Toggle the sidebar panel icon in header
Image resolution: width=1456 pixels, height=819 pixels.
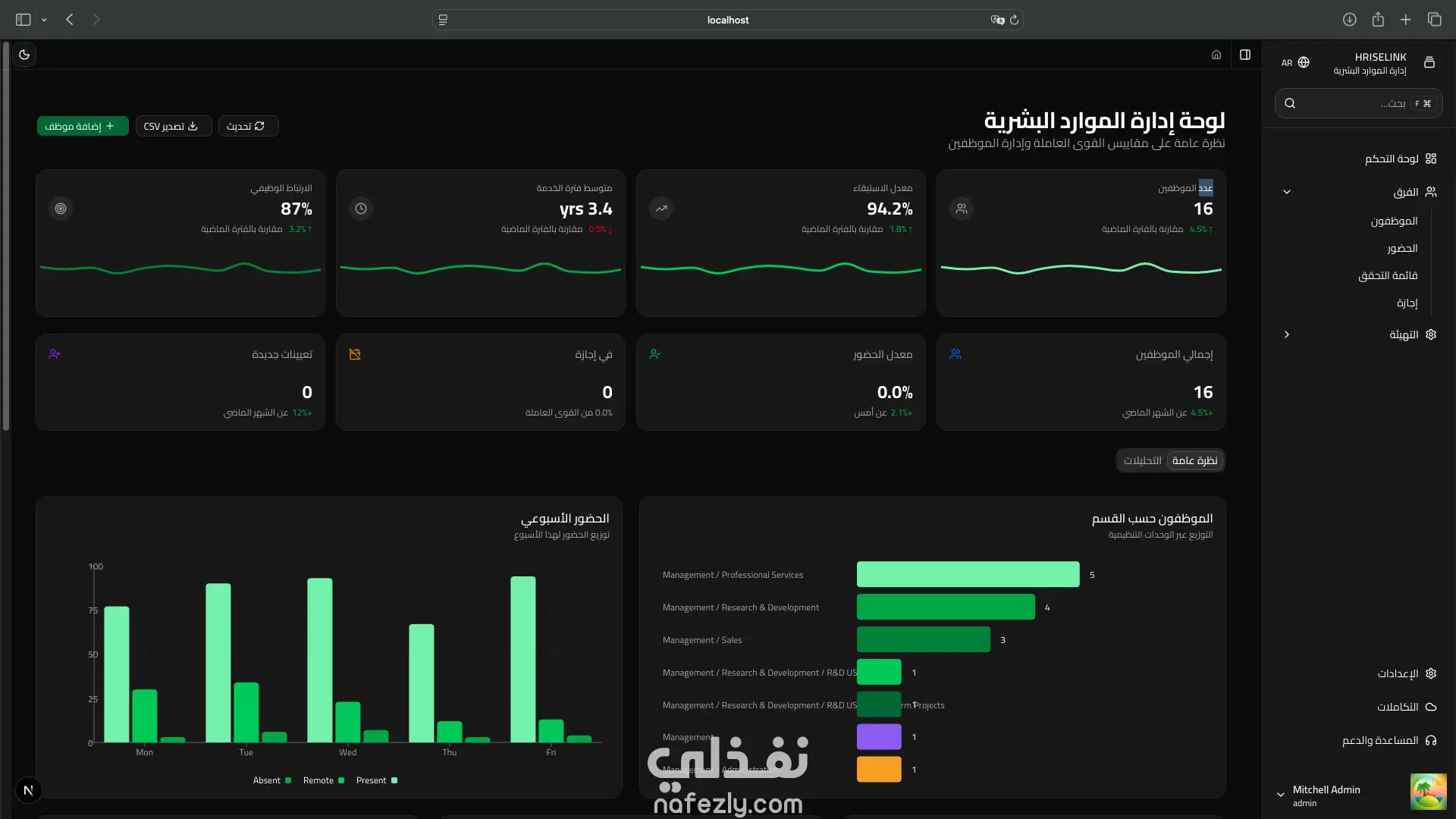(1245, 55)
